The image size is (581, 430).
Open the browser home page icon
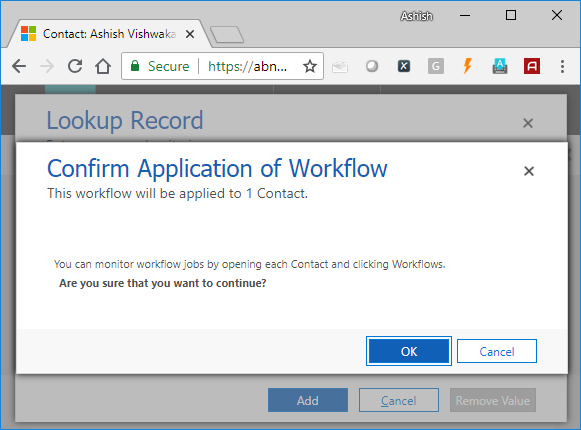click(x=103, y=66)
